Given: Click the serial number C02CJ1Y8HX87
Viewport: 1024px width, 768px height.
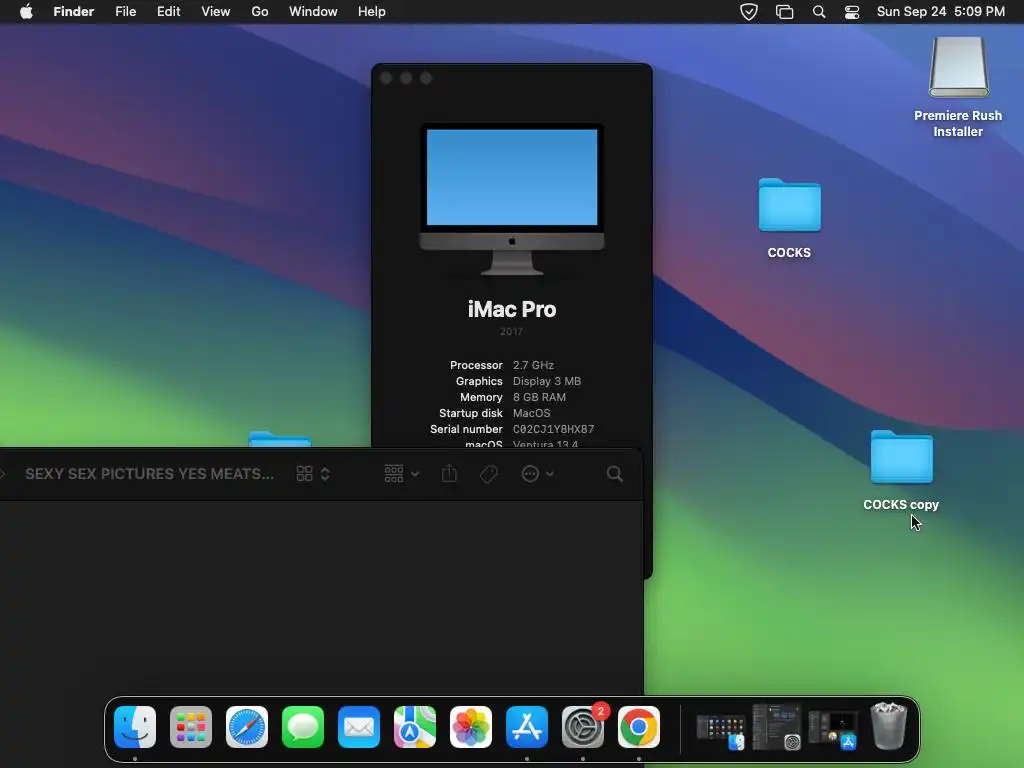Looking at the screenshot, I should coord(553,429).
